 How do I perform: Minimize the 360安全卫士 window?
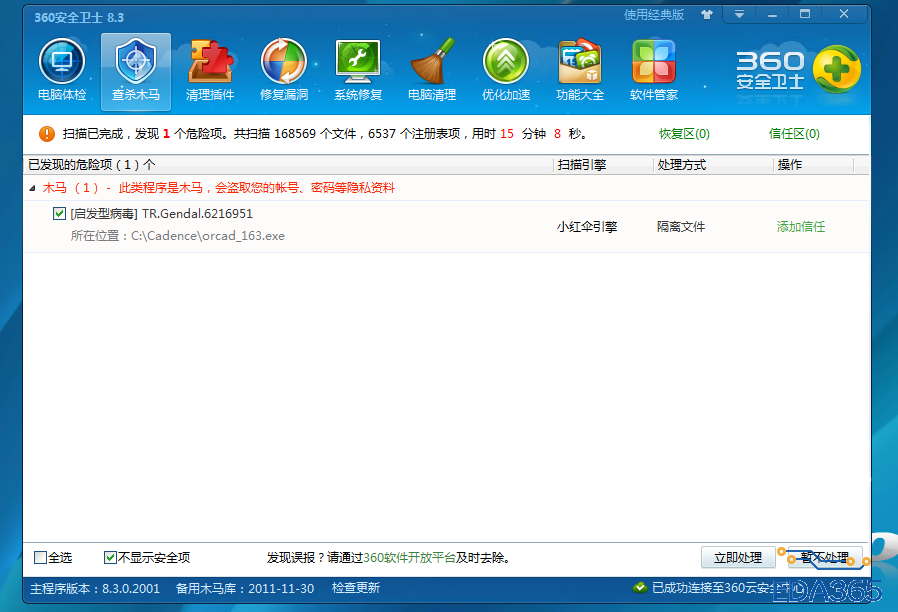772,14
